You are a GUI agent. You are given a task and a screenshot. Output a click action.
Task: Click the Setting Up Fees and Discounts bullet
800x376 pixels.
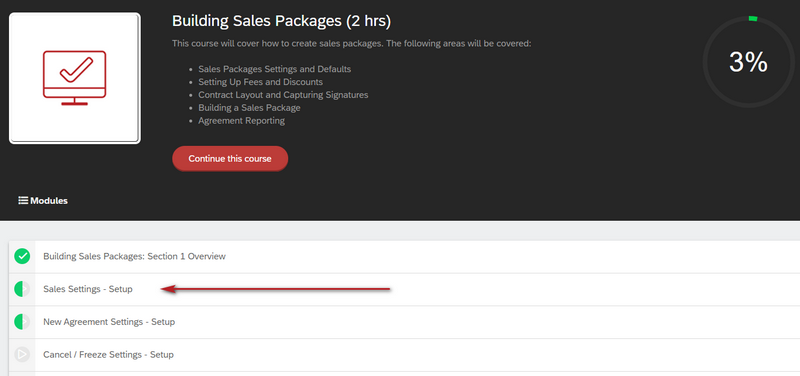coord(261,82)
